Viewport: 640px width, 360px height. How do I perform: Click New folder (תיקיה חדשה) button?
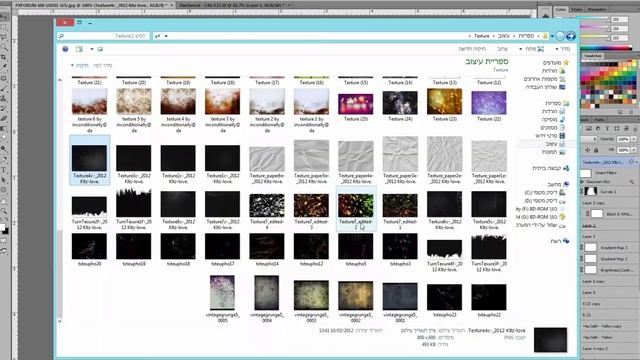472,49
